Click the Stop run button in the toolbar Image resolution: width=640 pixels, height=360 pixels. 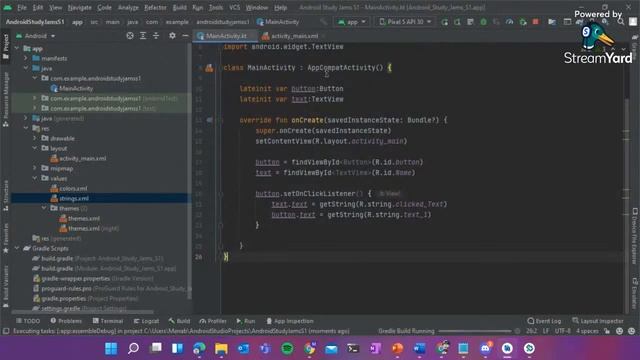point(536,22)
